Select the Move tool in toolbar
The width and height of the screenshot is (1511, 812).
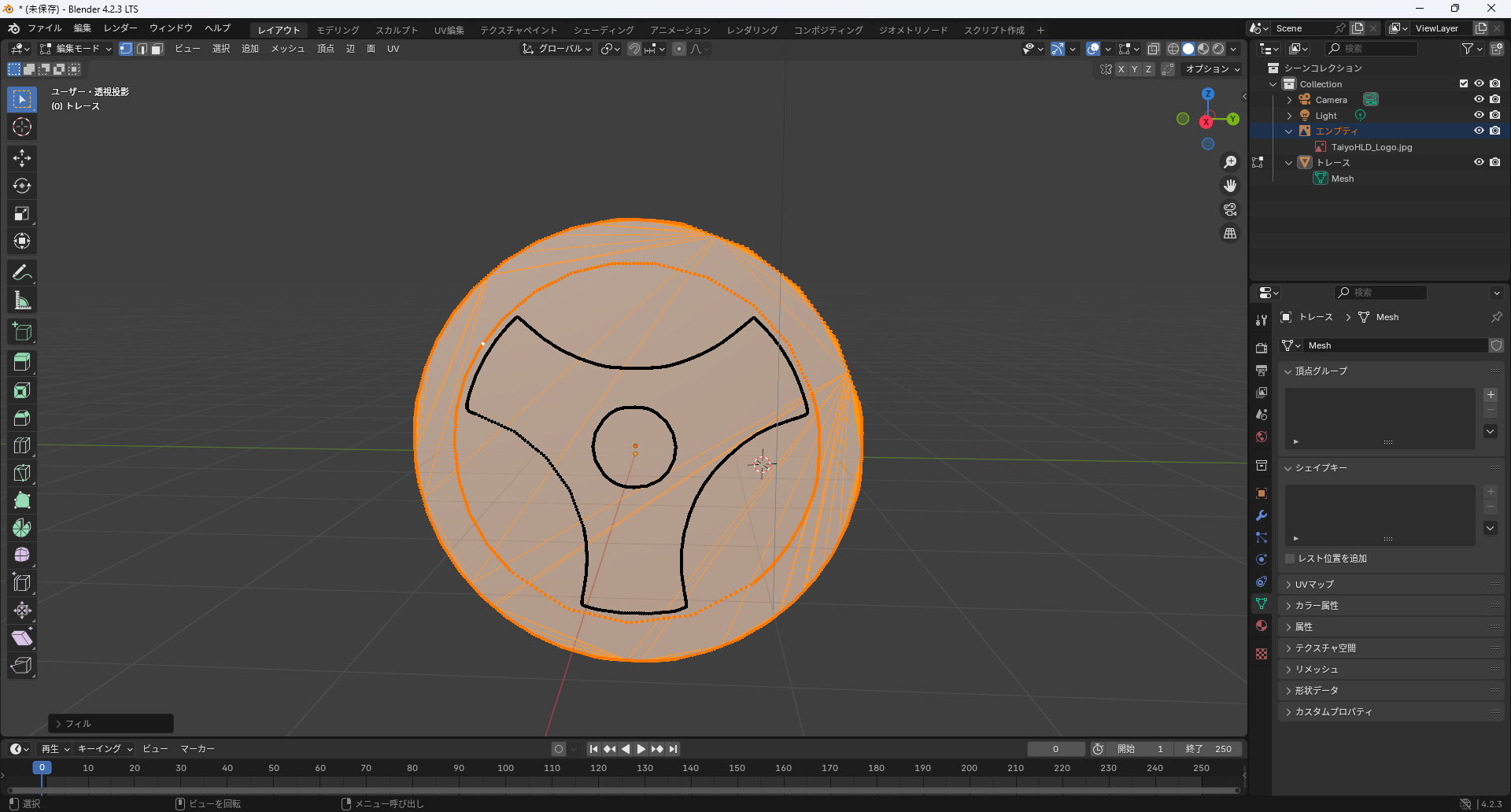(22, 158)
